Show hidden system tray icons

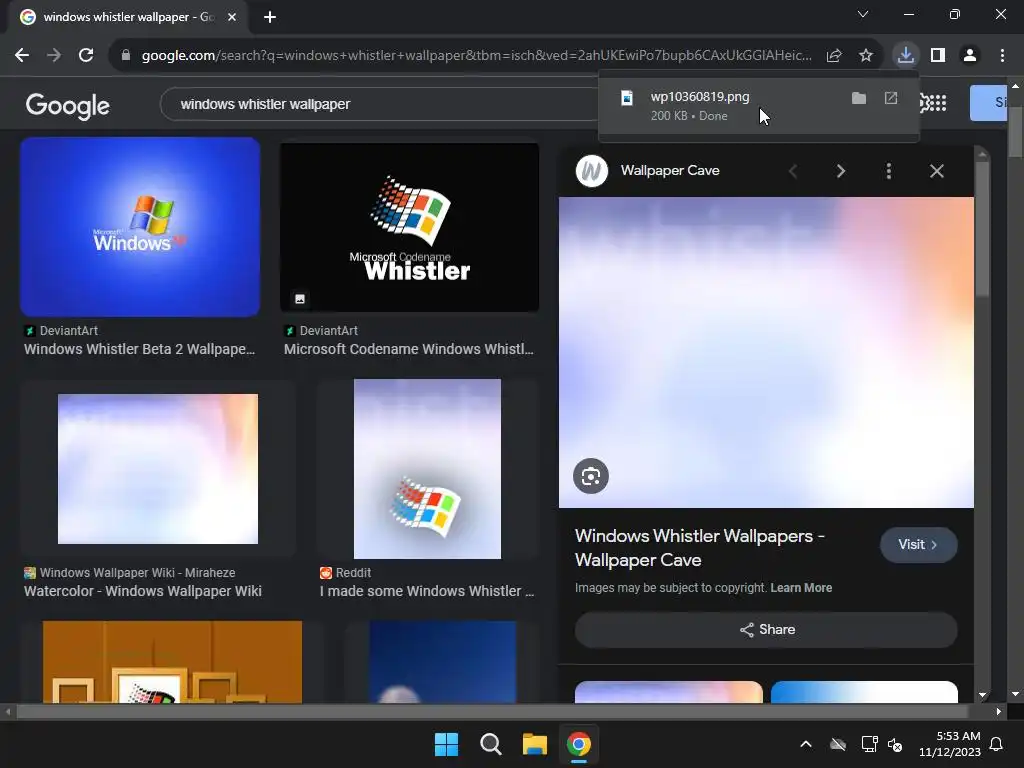tap(806, 744)
